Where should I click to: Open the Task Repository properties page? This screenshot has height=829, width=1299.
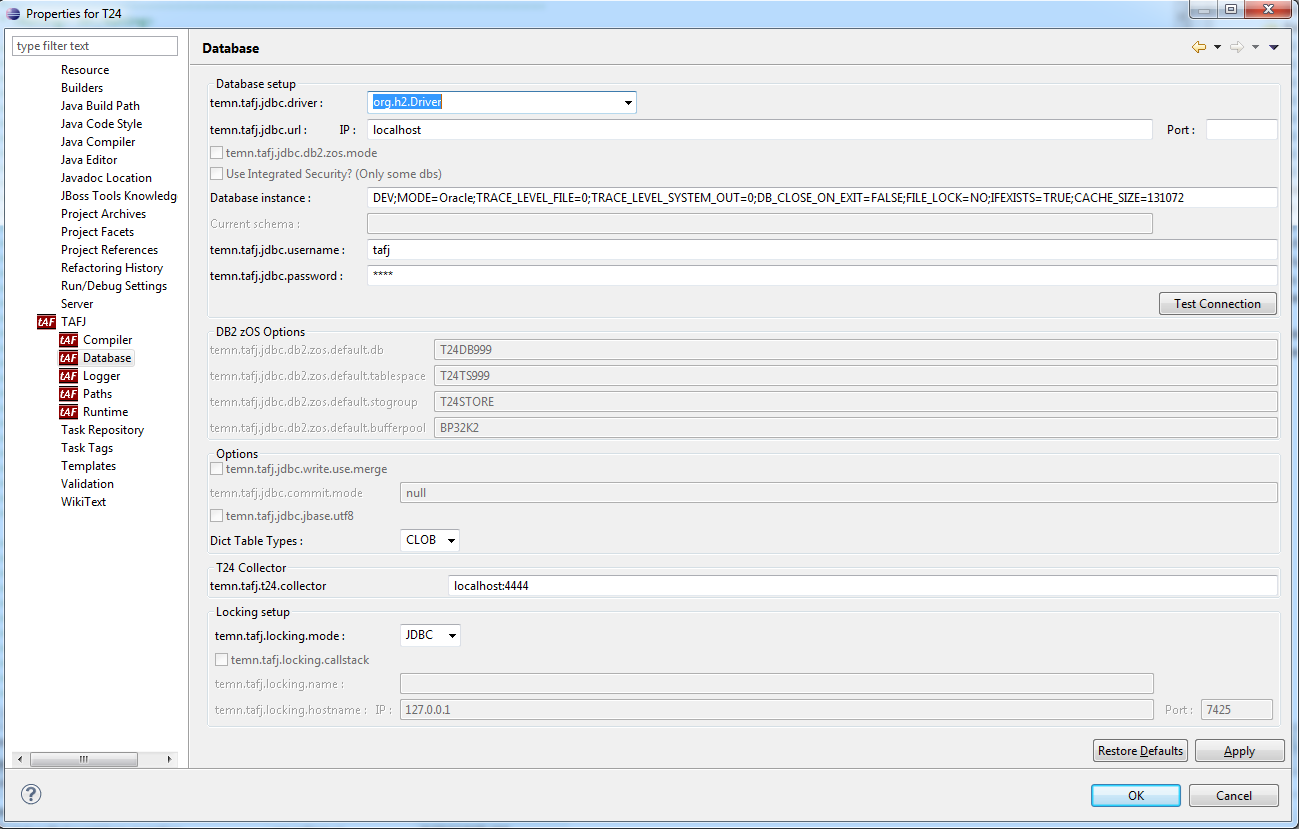click(x=102, y=430)
